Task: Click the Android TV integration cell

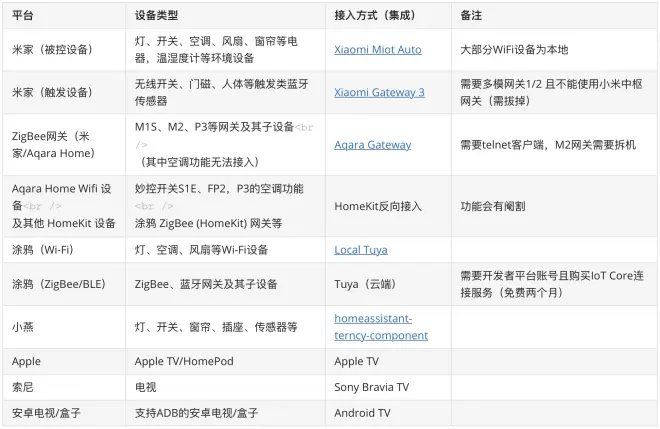Action: (x=362, y=412)
